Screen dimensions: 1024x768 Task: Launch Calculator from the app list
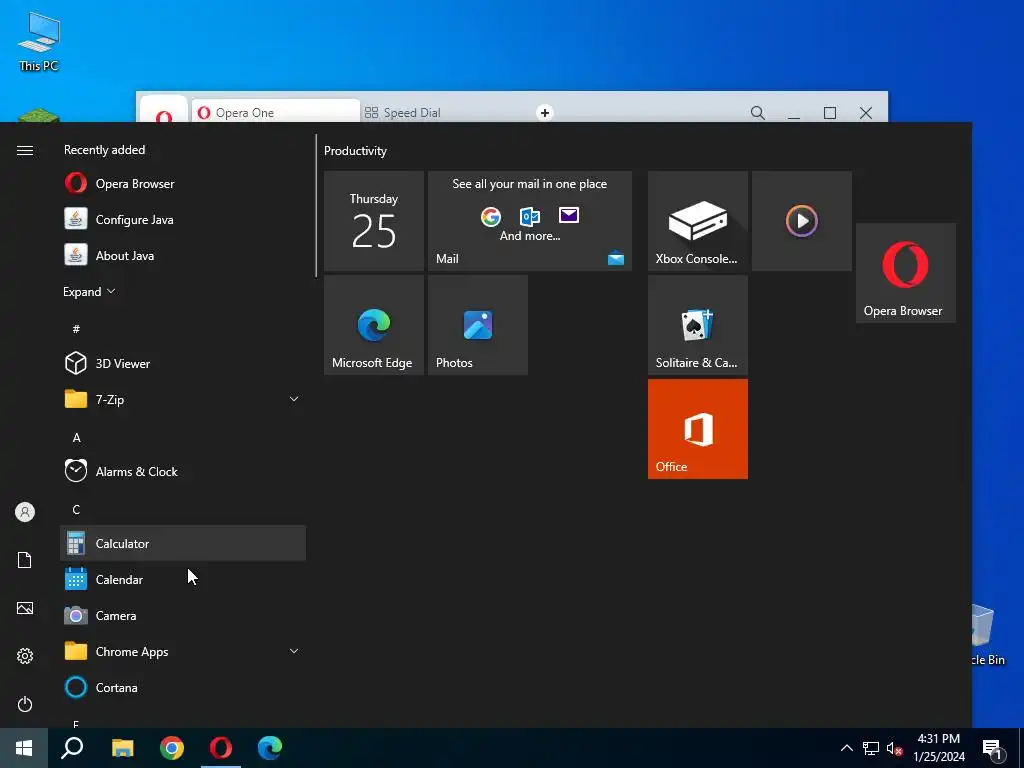183,543
